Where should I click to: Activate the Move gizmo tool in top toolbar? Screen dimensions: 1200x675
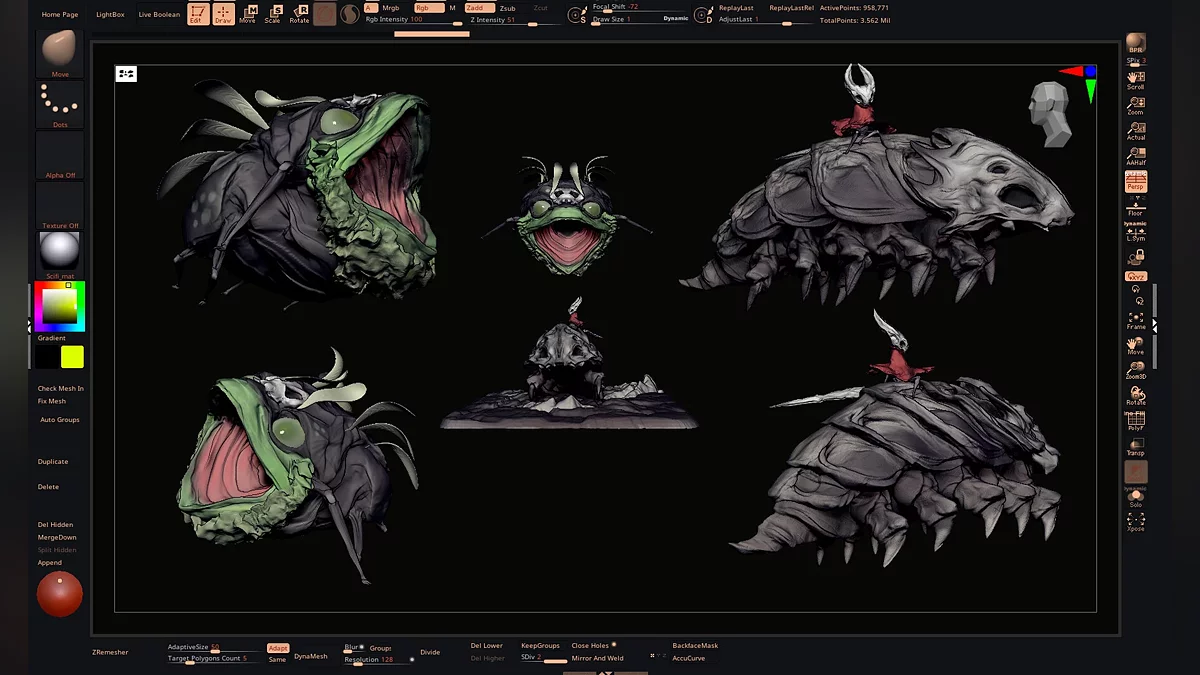point(247,14)
